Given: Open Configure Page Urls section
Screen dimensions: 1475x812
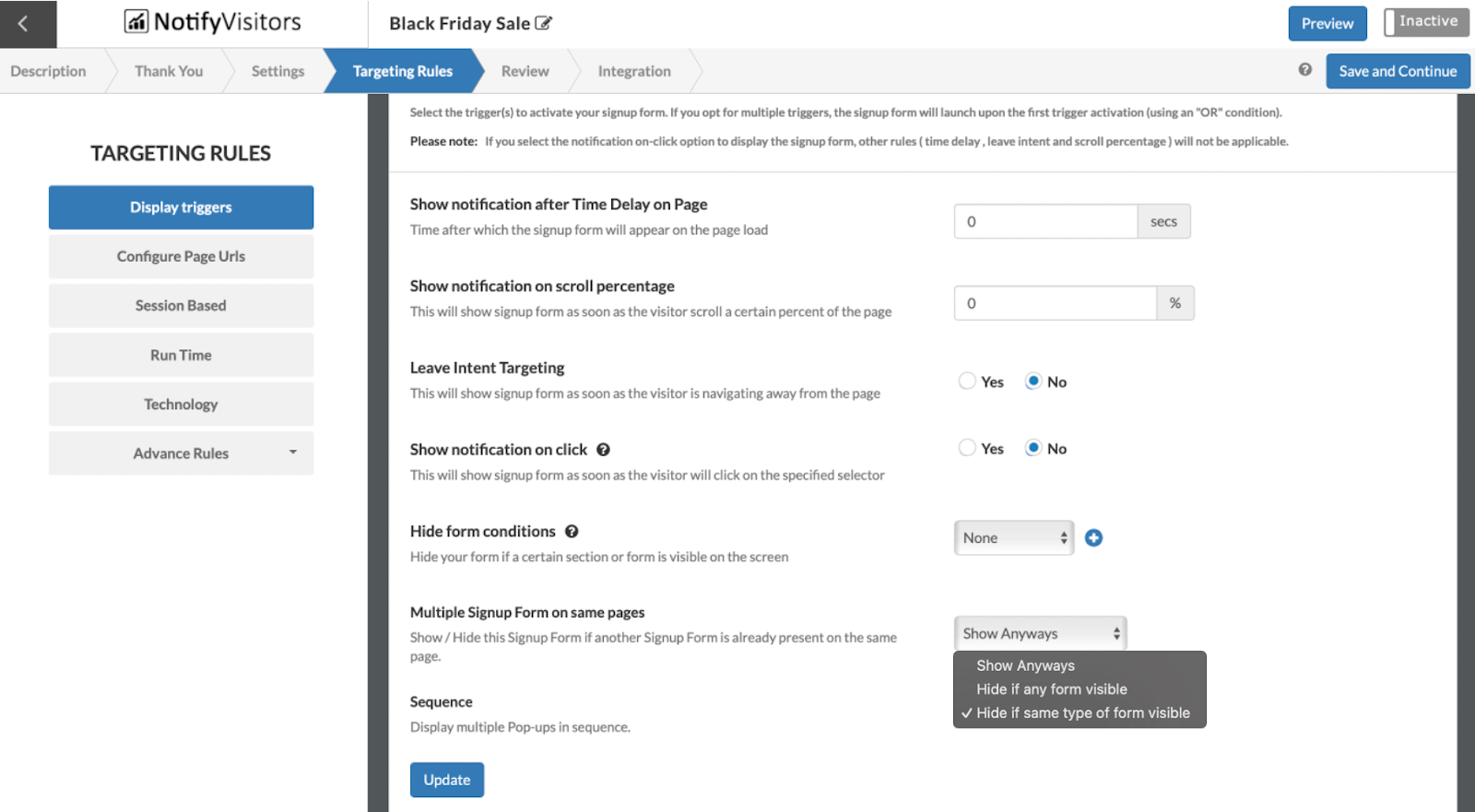Looking at the screenshot, I should coord(181,256).
